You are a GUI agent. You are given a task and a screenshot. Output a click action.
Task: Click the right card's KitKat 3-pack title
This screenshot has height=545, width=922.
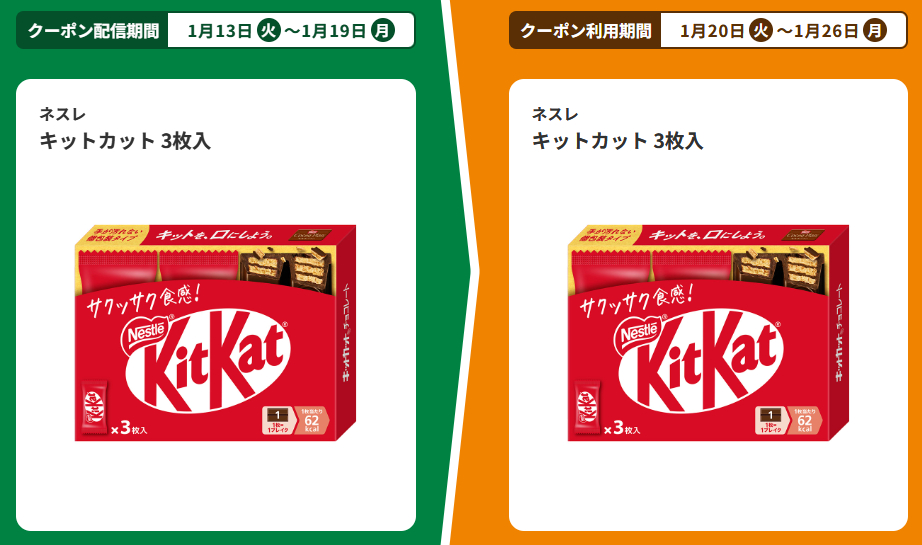point(617,141)
